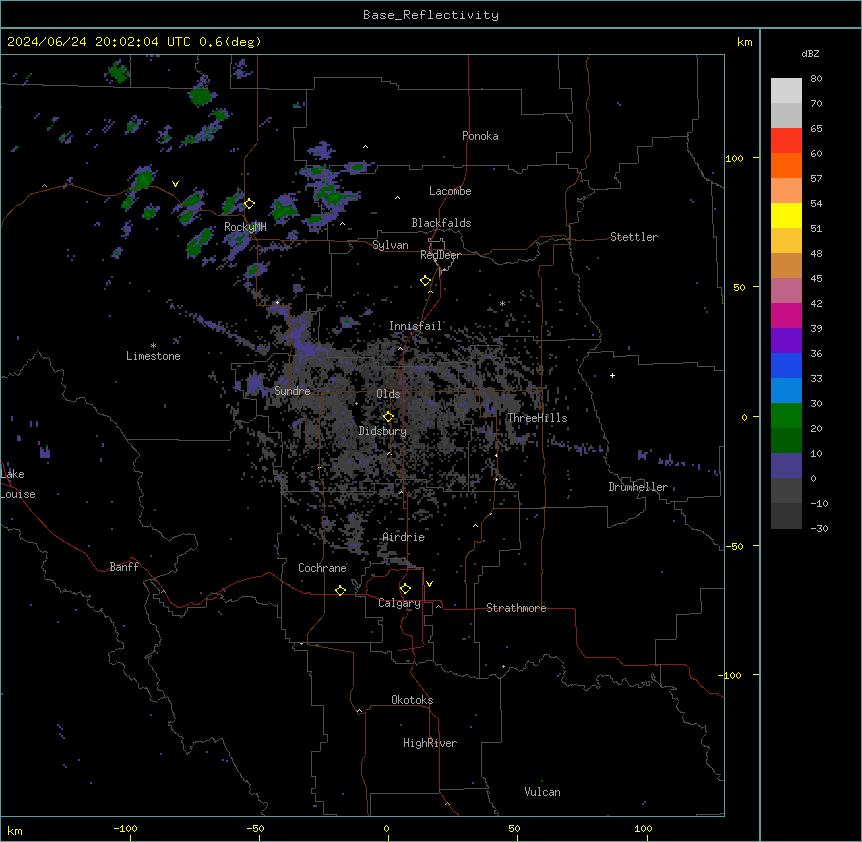Click the asterisk marker above Limestone label
Screen dimensions: 862x842
point(153,346)
